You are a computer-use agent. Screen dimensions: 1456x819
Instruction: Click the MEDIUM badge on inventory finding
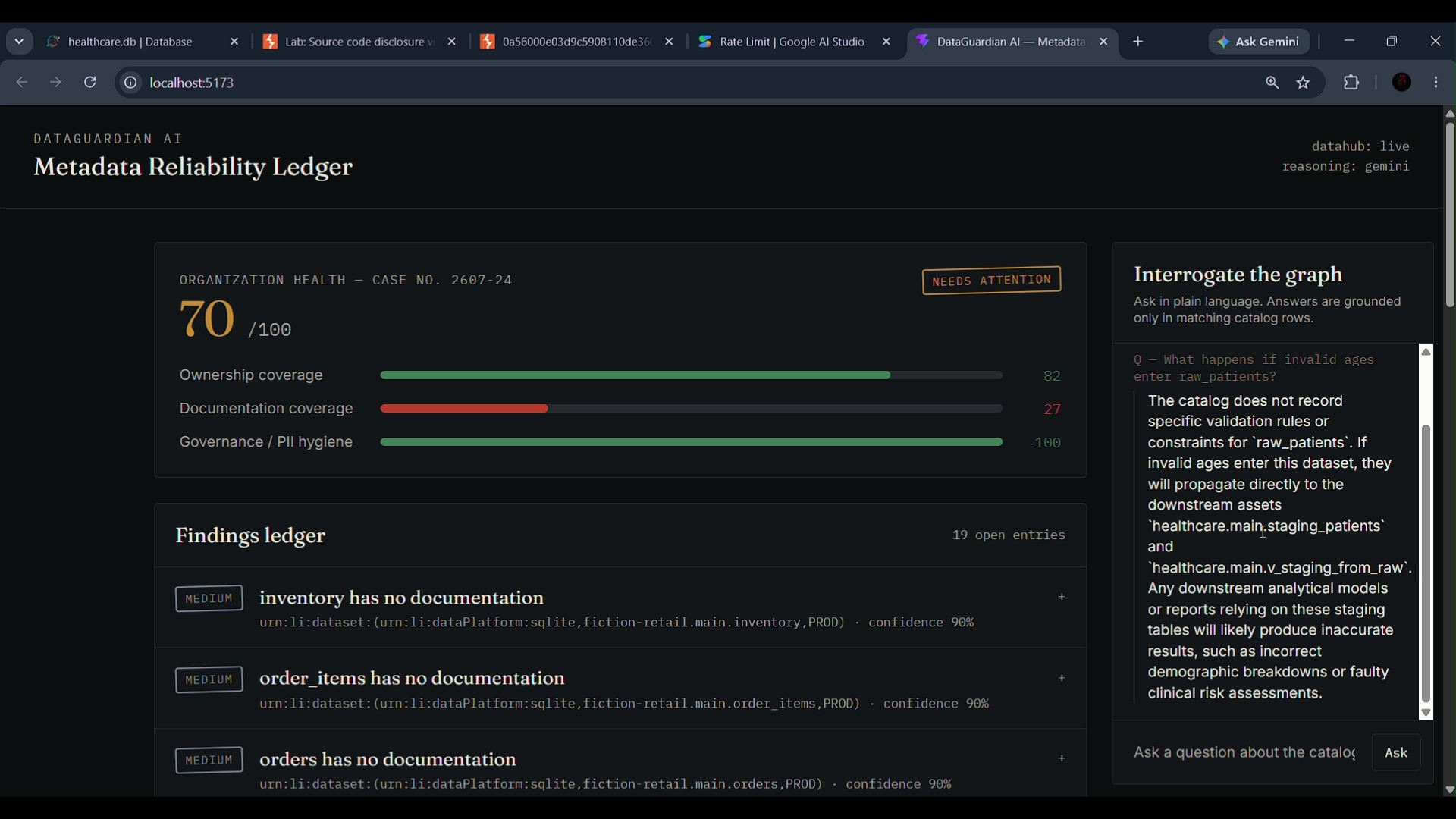[209, 599]
